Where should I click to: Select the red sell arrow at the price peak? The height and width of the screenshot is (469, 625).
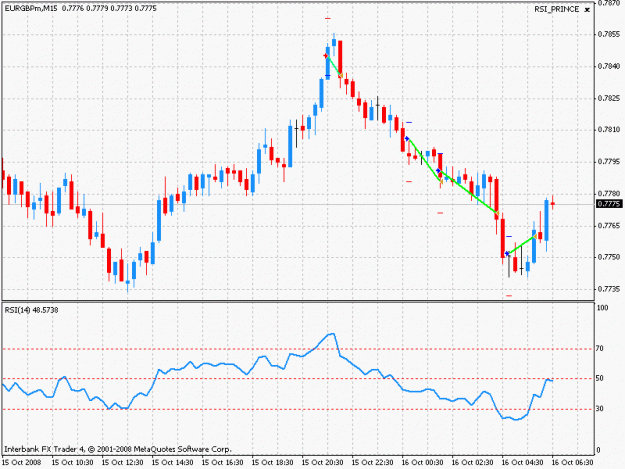click(326, 56)
